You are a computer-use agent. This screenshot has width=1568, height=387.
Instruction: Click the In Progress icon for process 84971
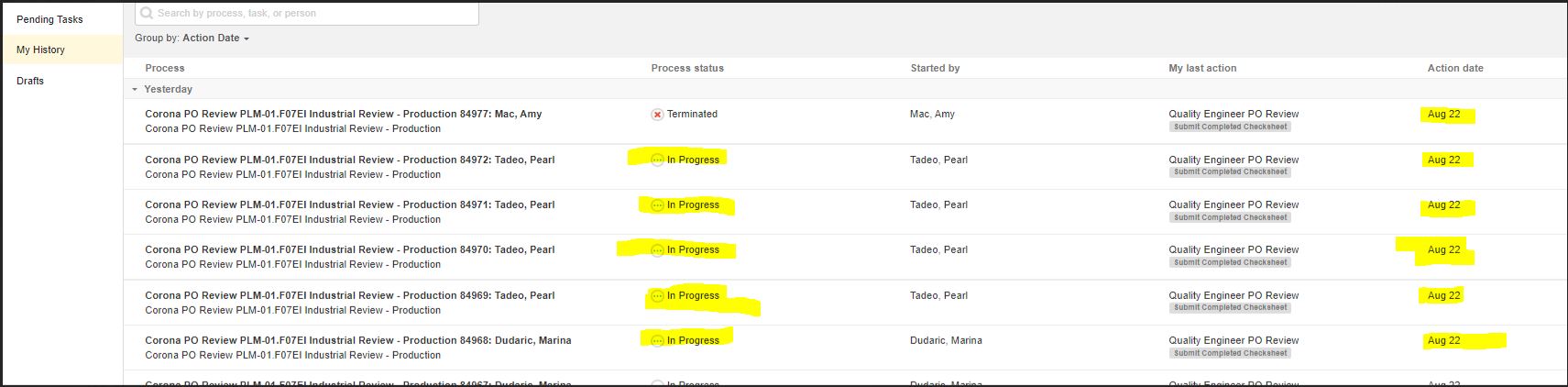click(657, 205)
